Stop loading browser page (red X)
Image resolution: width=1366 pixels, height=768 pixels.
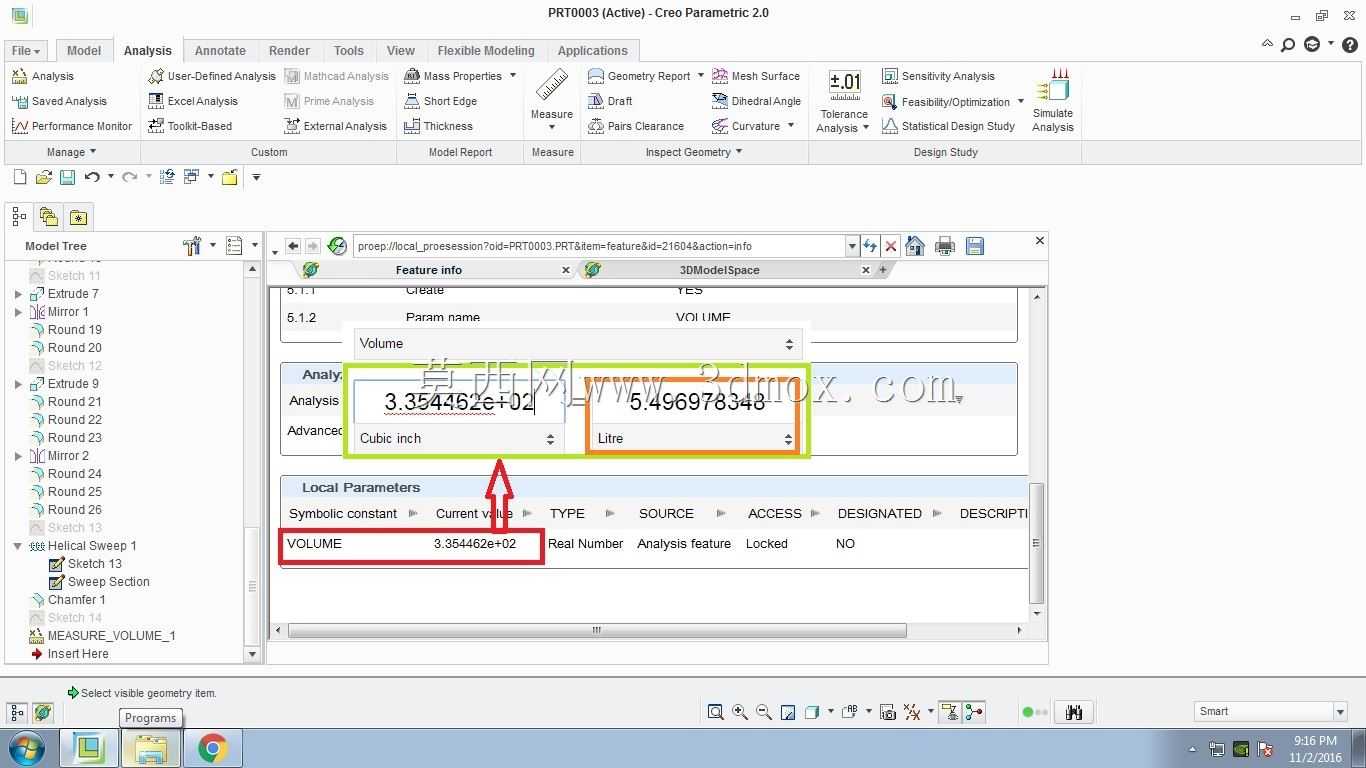(890, 246)
